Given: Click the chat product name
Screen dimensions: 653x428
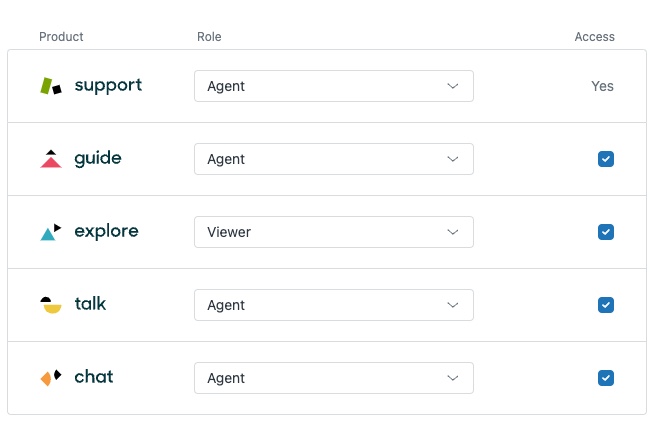Looking at the screenshot, I should (x=94, y=378).
